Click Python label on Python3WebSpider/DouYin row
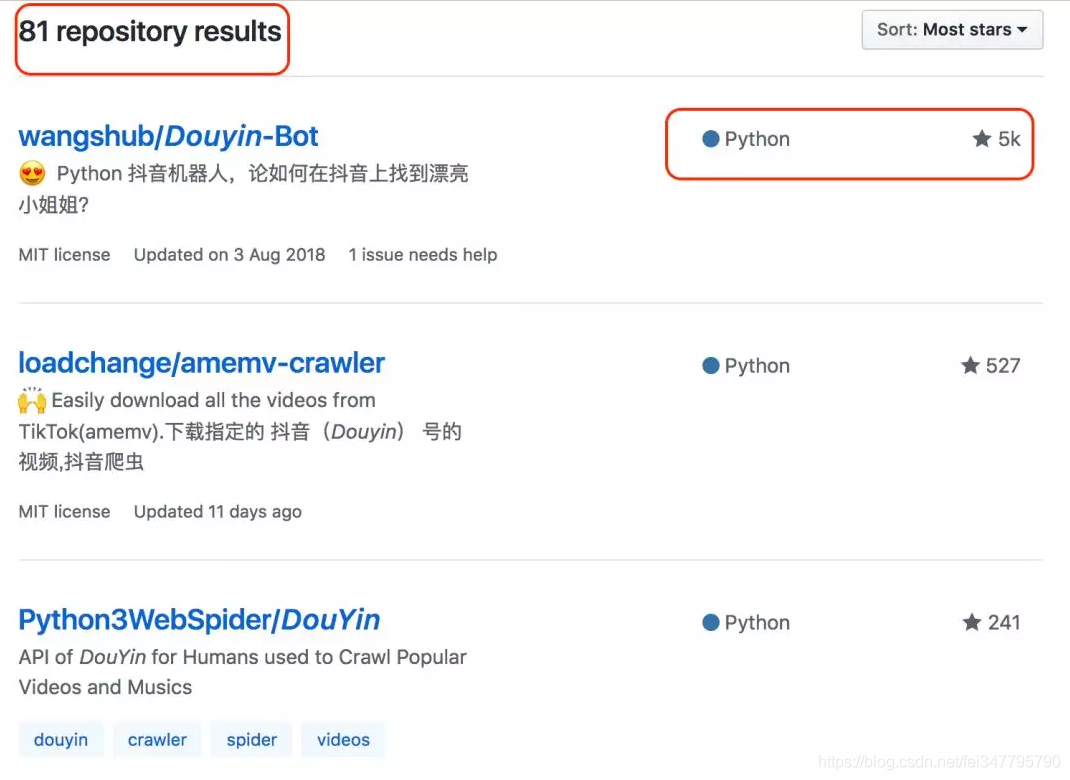 point(757,622)
